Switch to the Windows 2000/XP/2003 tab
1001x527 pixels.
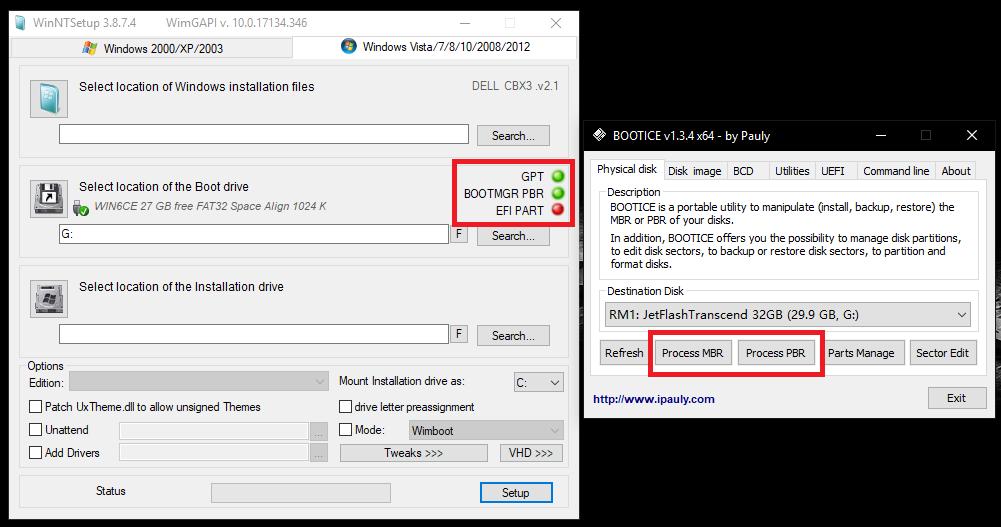coord(152,48)
